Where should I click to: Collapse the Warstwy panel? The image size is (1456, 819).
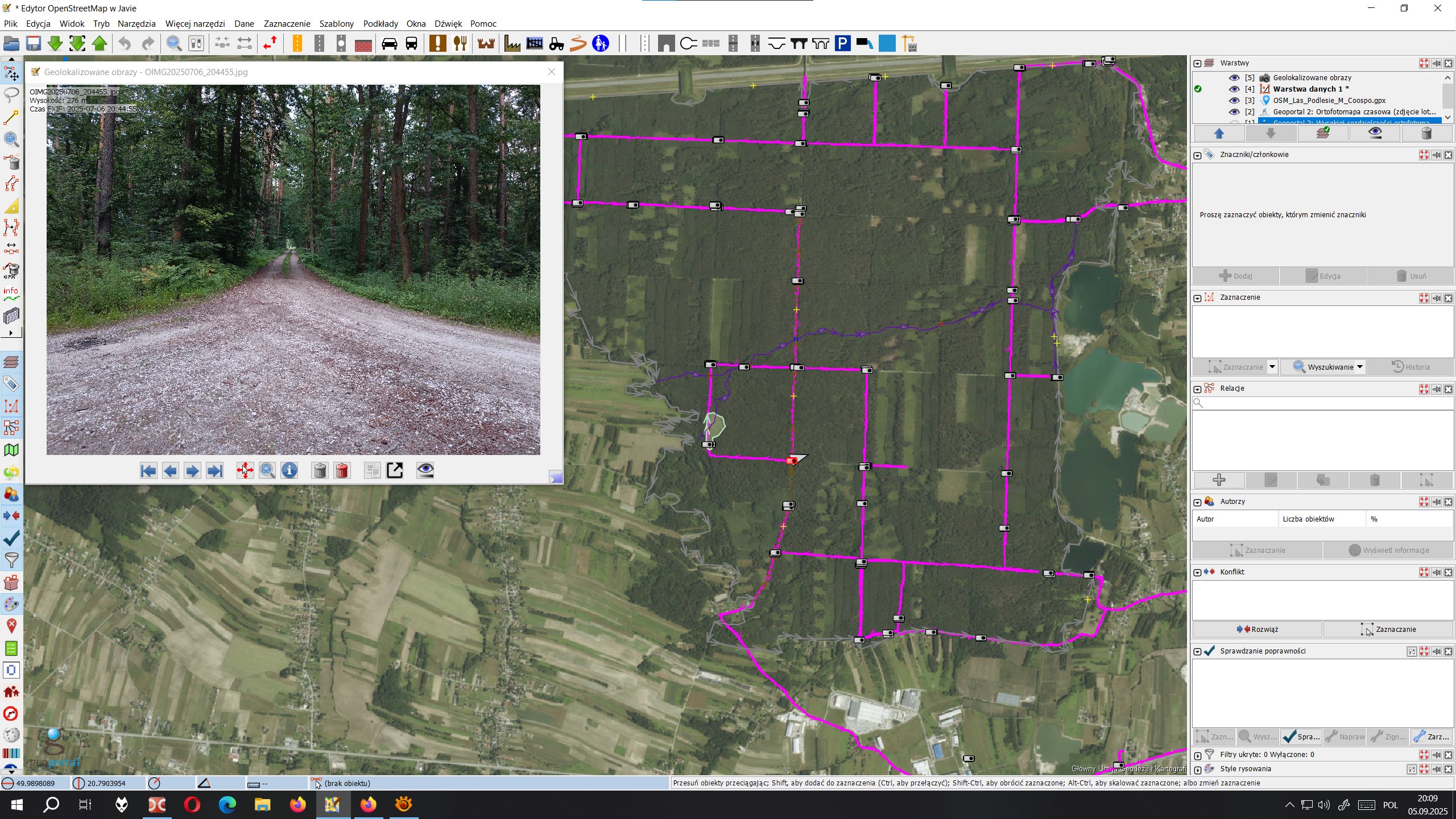pos(1197,63)
